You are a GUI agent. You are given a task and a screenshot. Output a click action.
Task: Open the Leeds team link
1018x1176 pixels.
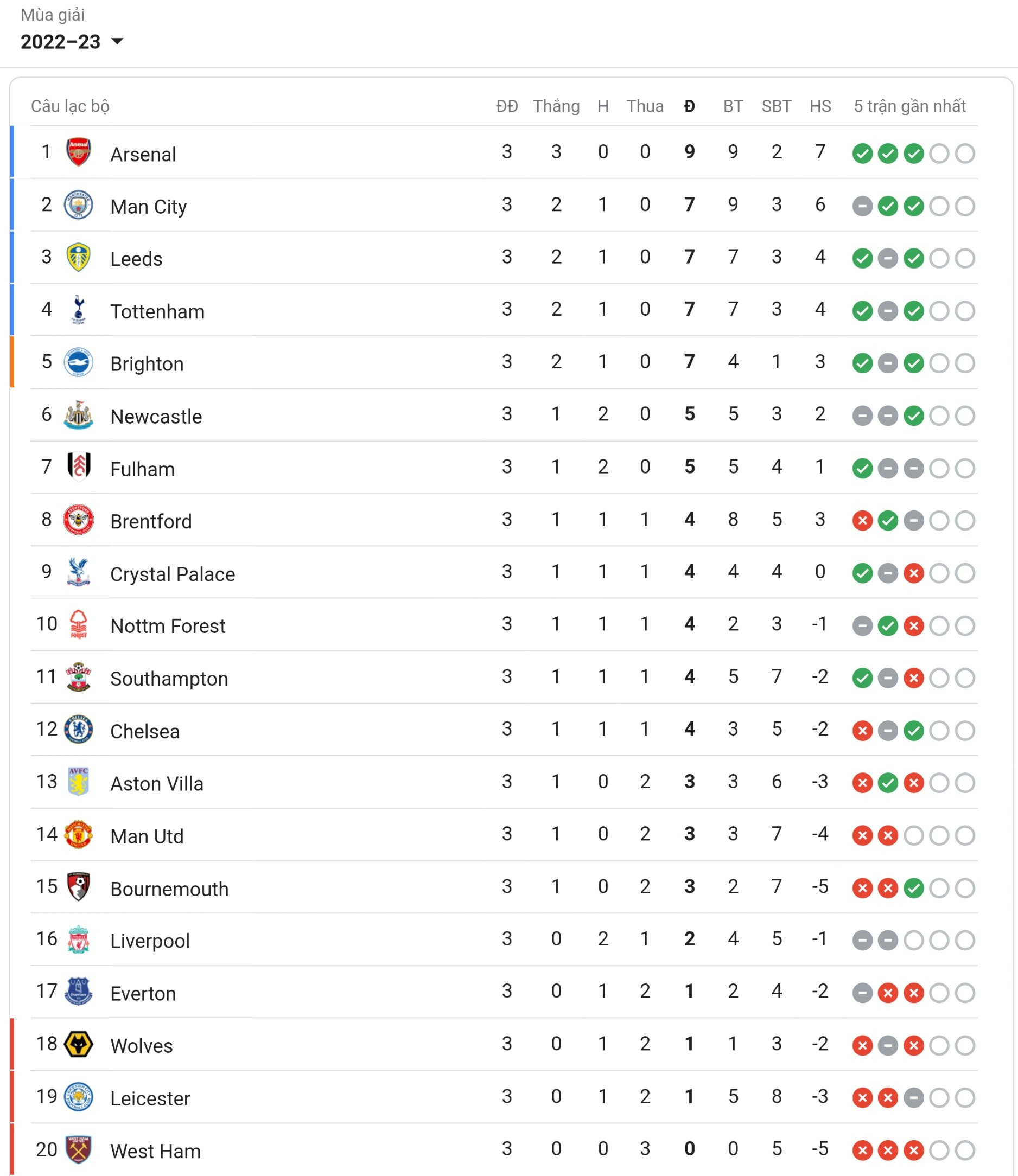(x=136, y=259)
